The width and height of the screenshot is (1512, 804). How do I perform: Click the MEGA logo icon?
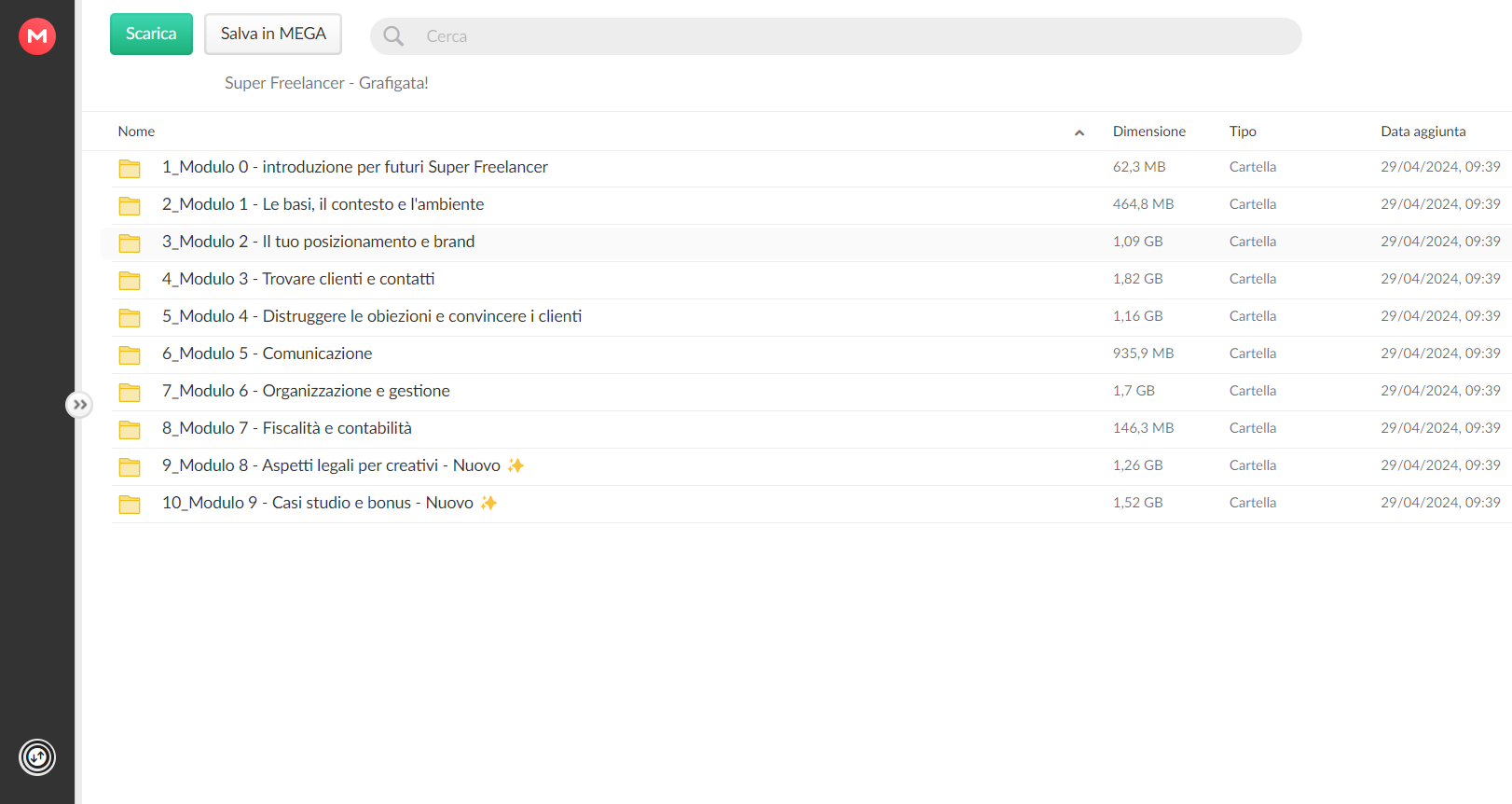pos(37,36)
